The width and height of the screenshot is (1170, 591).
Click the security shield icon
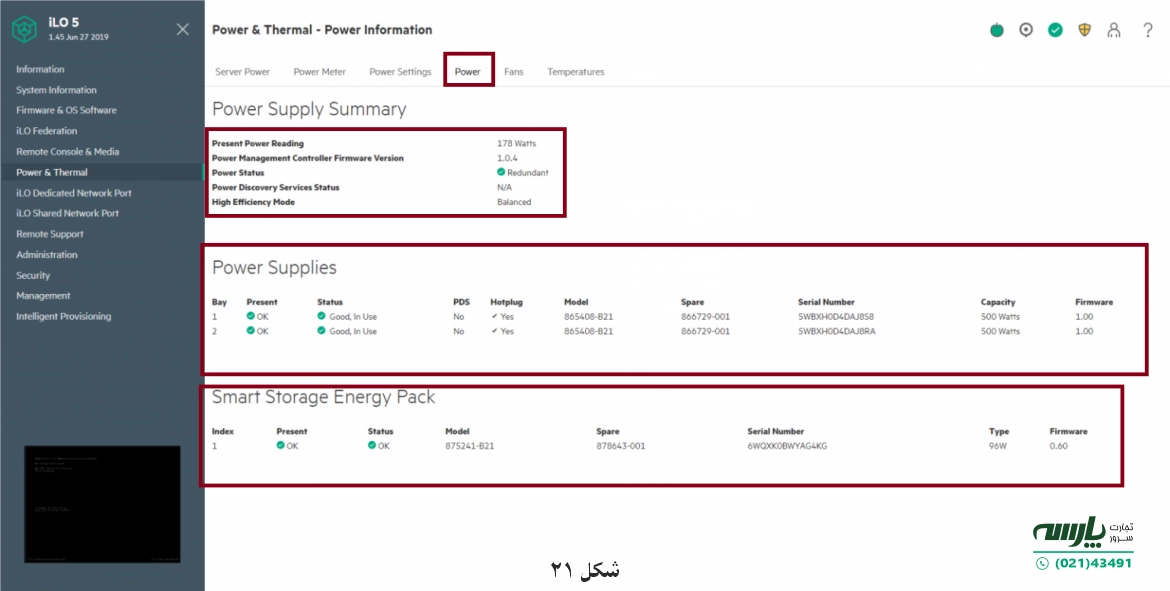(x=1084, y=30)
